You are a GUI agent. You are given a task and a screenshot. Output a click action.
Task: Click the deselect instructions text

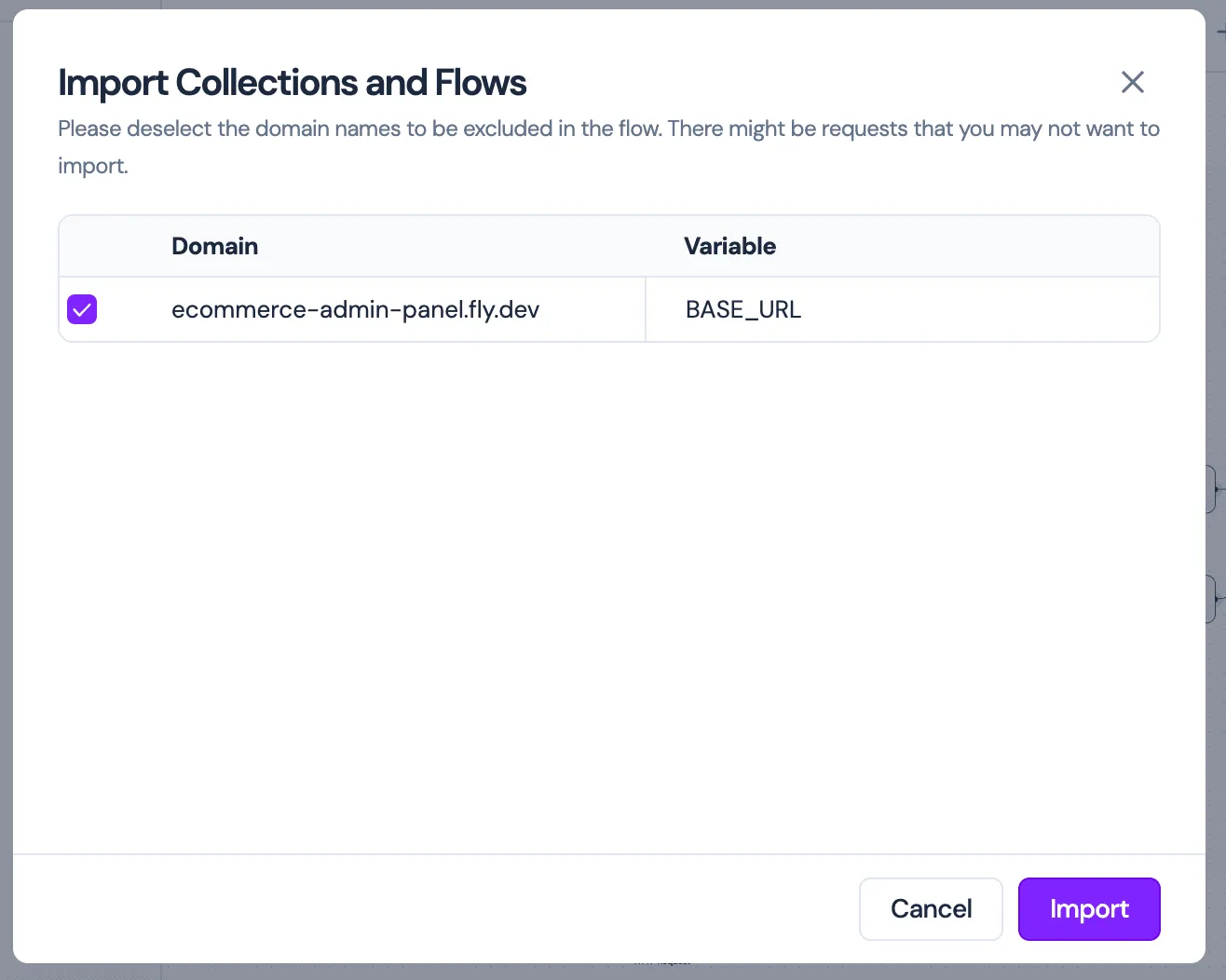coord(608,146)
